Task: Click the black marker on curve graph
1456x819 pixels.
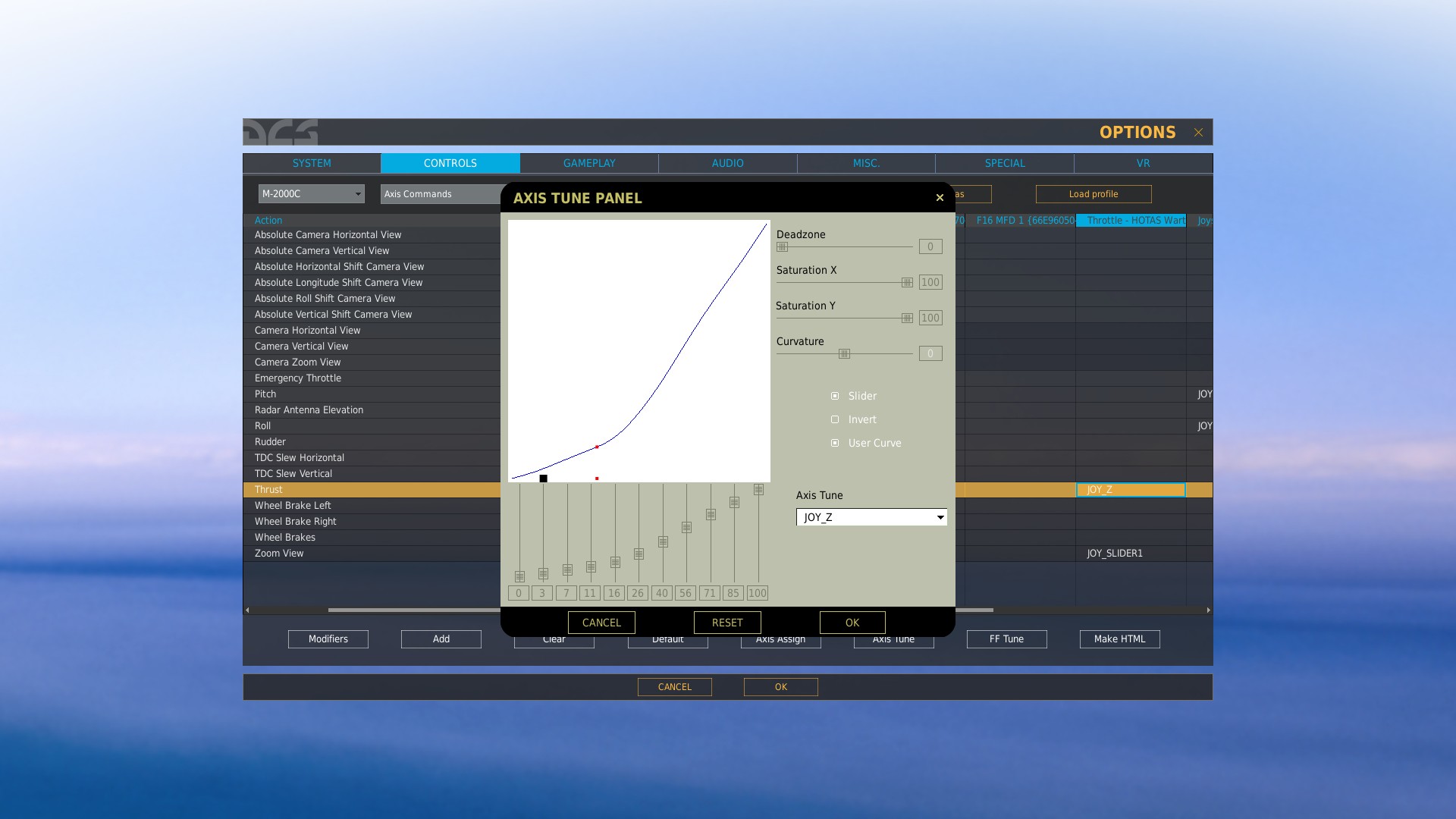Action: [x=543, y=479]
